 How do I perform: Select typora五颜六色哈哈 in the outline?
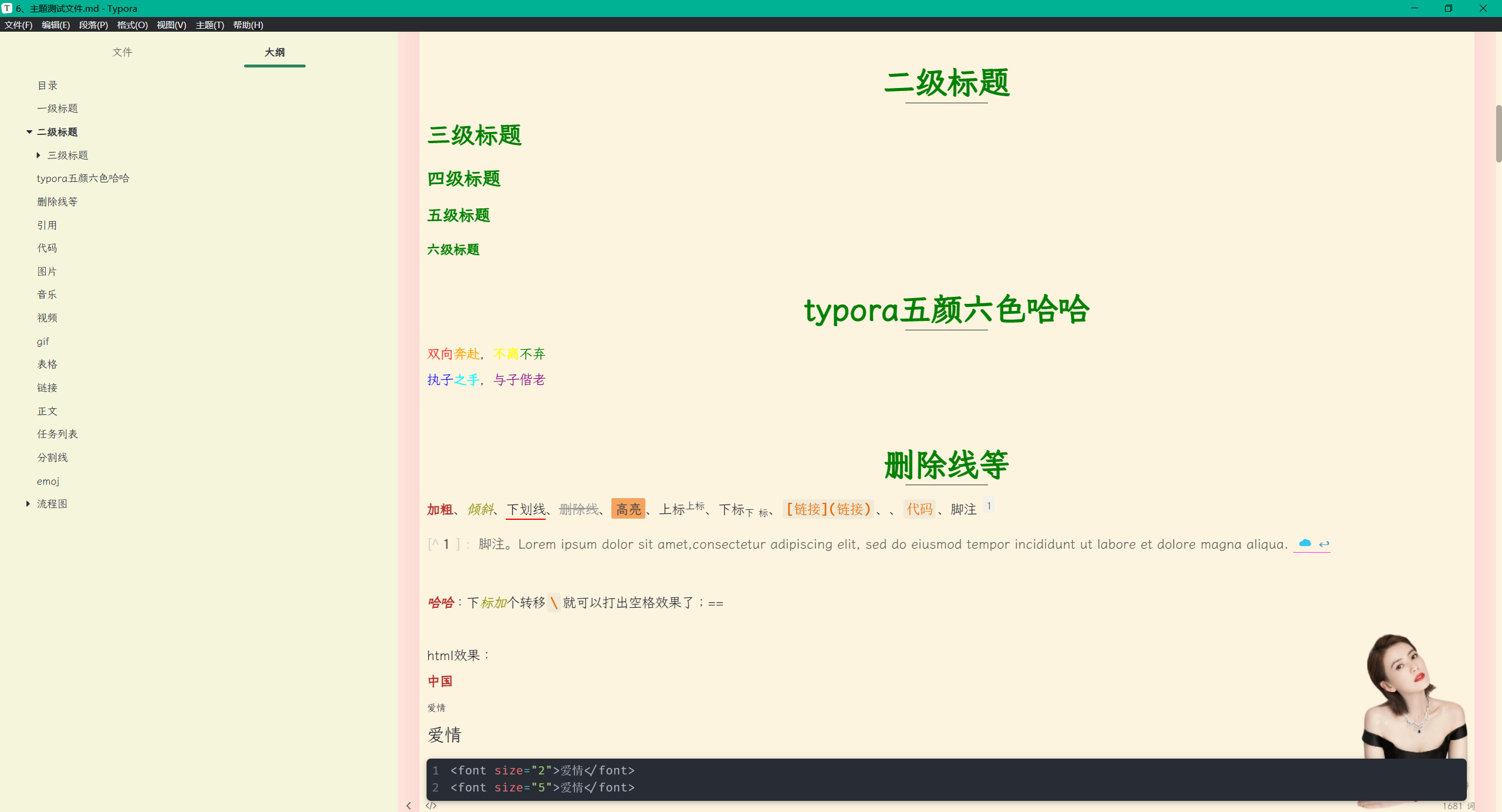pos(83,178)
